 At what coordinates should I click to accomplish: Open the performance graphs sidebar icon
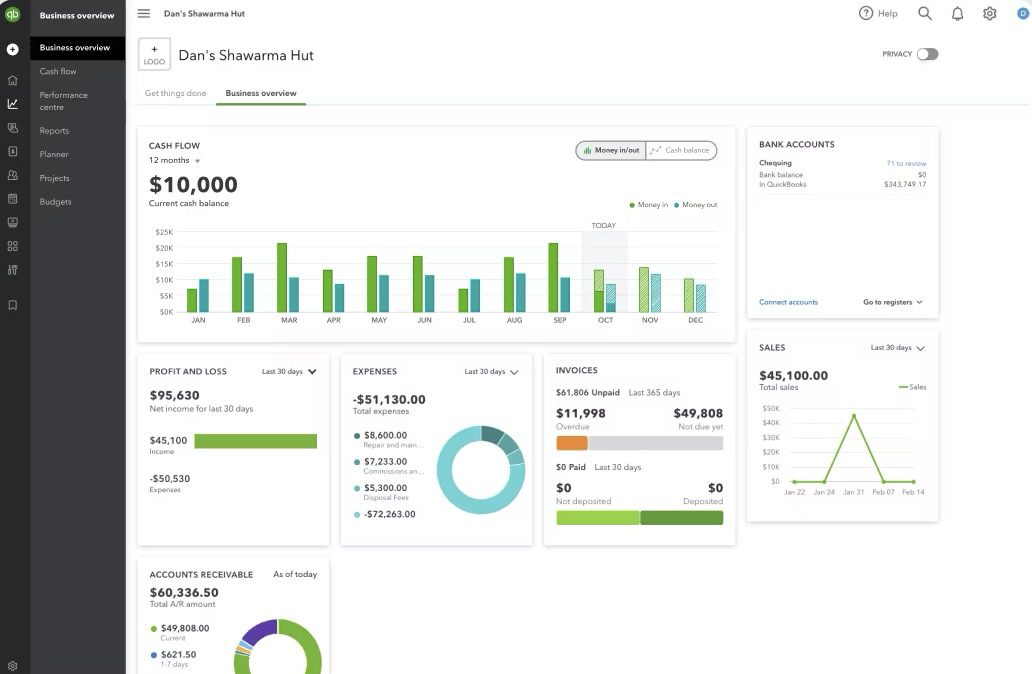coord(10,101)
